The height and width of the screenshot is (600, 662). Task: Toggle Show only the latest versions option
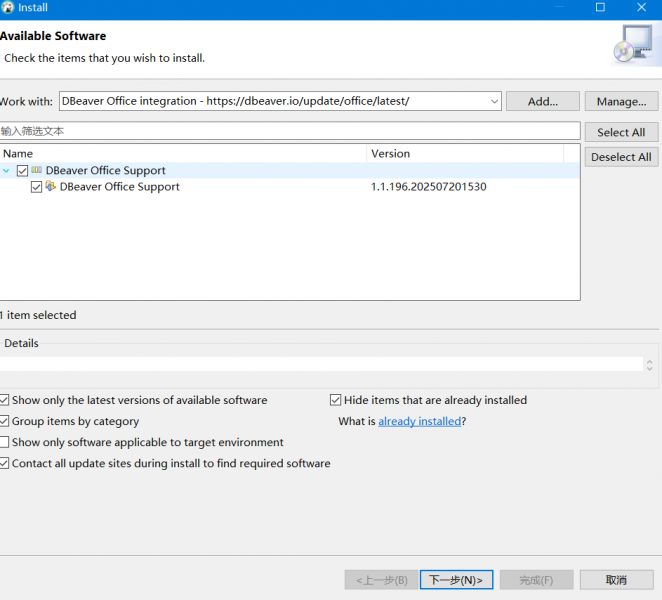[x=5, y=400]
